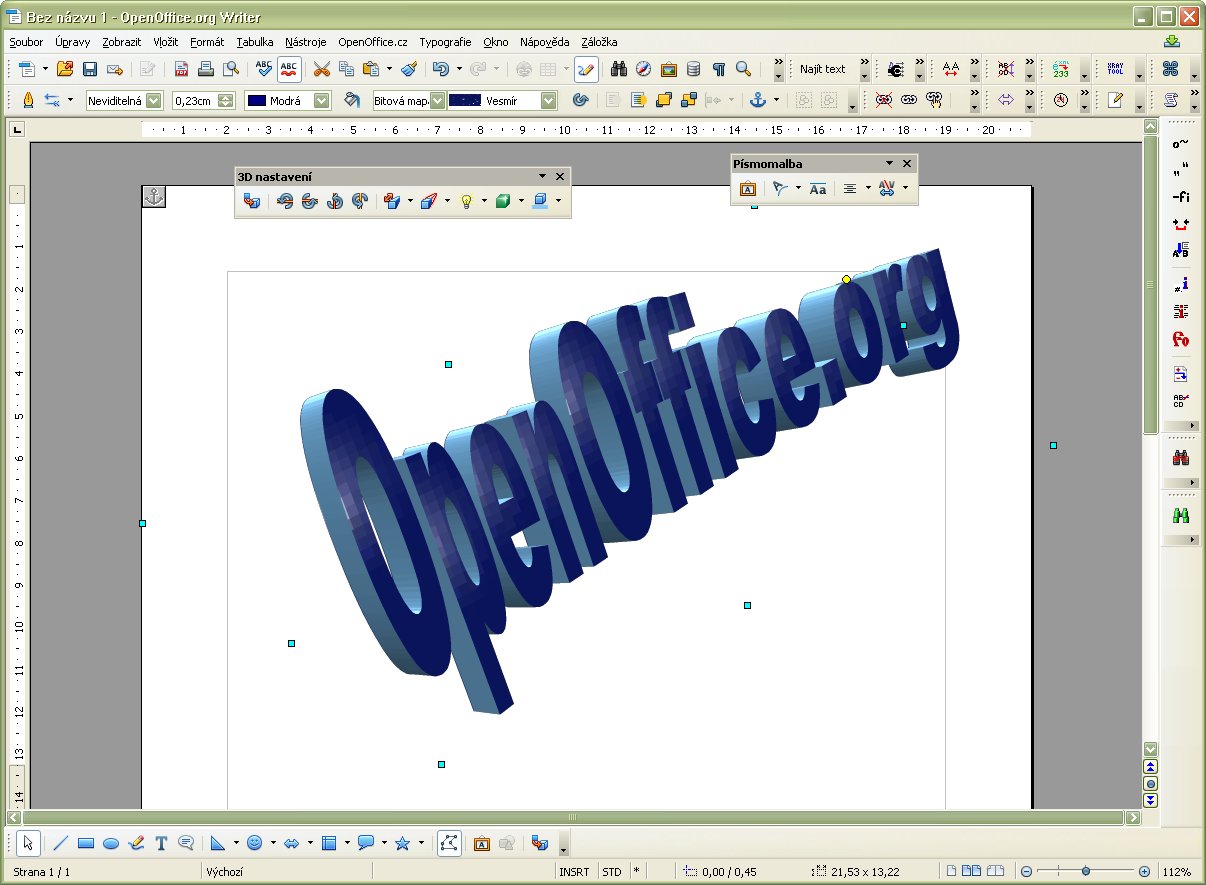The height and width of the screenshot is (885, 1206).
Task: Open the fill type Bitová mapa dropdown
Action: click(437, 100)
